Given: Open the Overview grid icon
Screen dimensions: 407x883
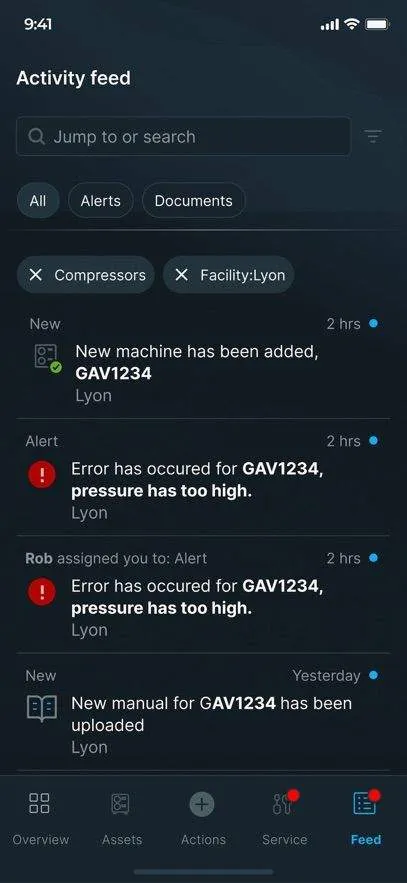Looking at the screenshot, I should point(39,803).
